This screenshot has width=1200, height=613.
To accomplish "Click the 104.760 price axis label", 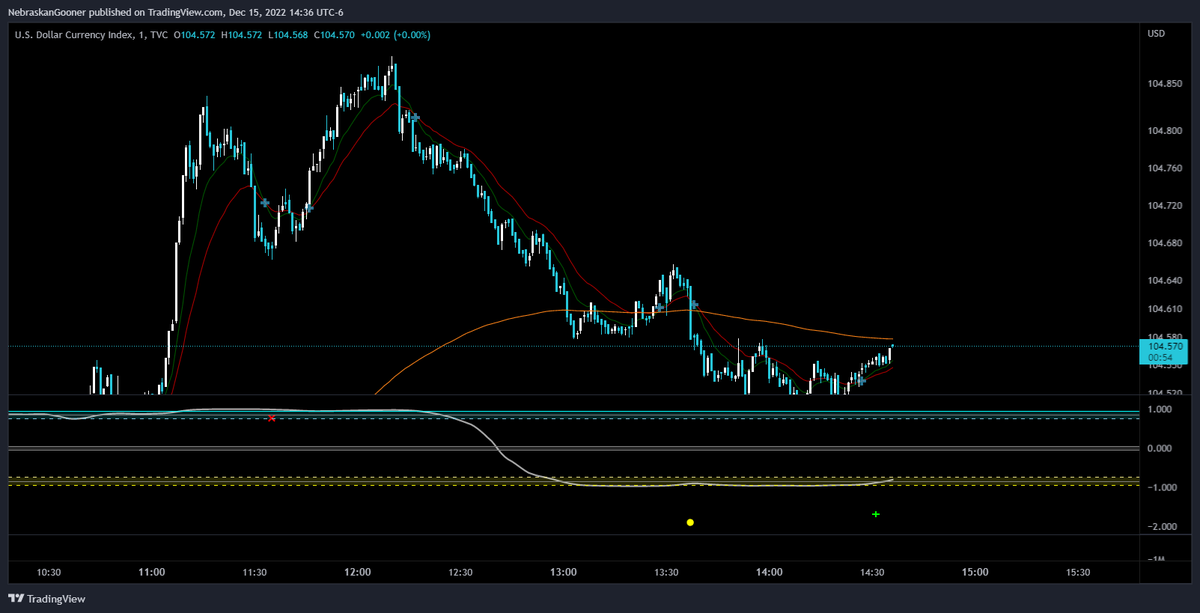I will click(x=1164, y=168).
